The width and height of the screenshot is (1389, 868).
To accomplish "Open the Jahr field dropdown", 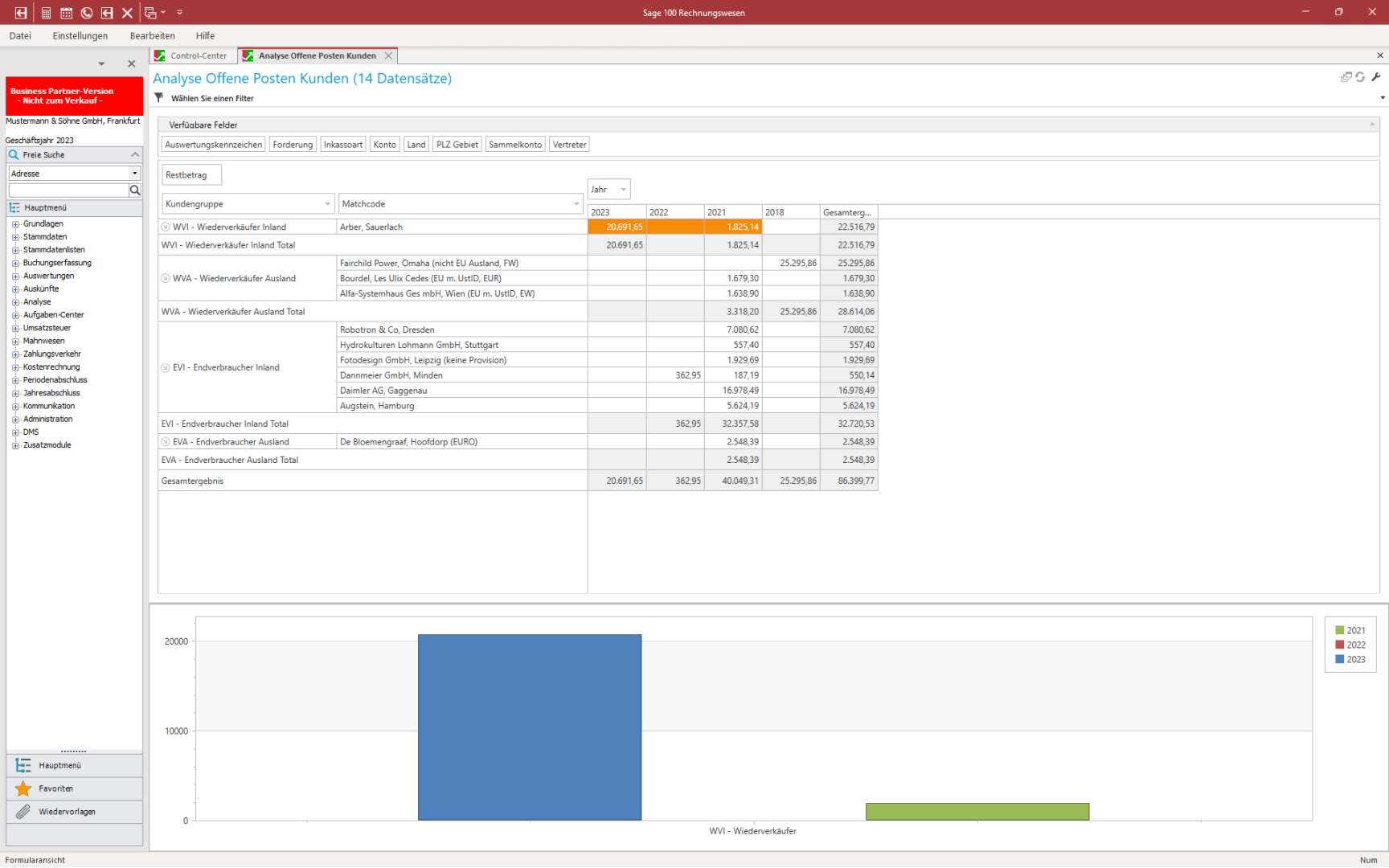I will pos(623,190).
